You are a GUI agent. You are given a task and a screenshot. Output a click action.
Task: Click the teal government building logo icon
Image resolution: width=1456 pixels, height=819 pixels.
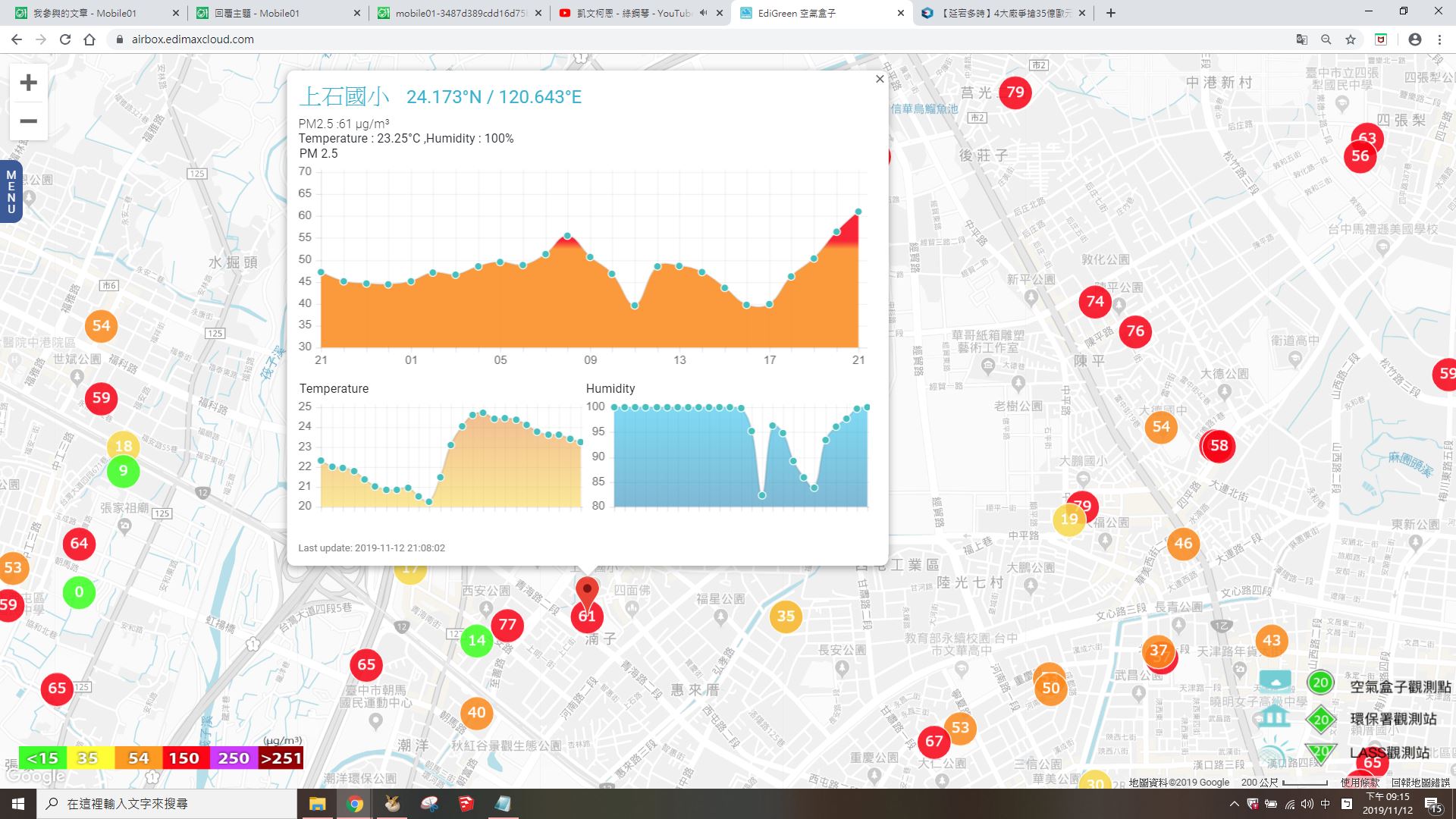(1275, 715)
